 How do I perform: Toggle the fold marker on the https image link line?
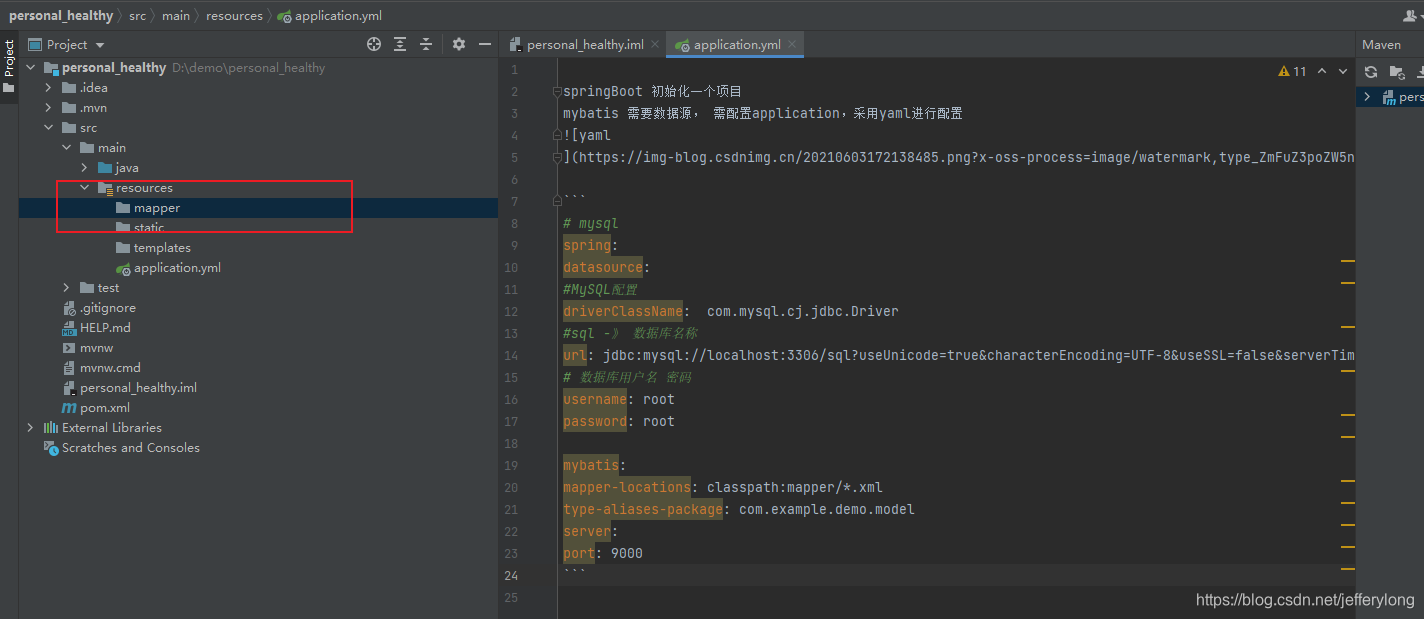pos(557,157)
